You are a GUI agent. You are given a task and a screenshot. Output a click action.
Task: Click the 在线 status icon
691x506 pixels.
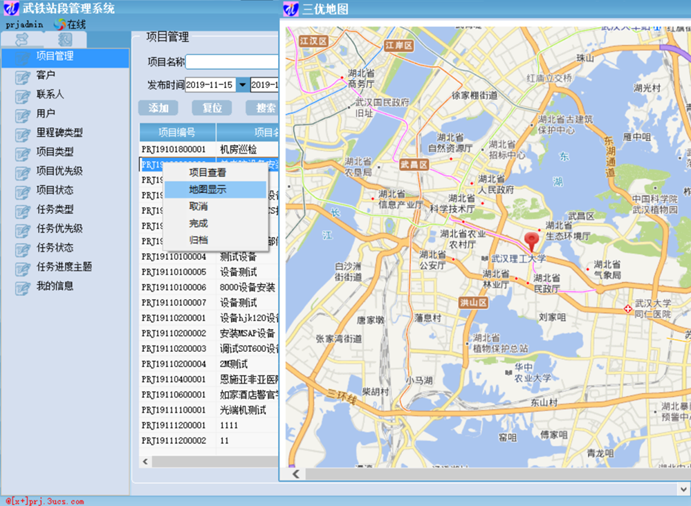[59, 25]
